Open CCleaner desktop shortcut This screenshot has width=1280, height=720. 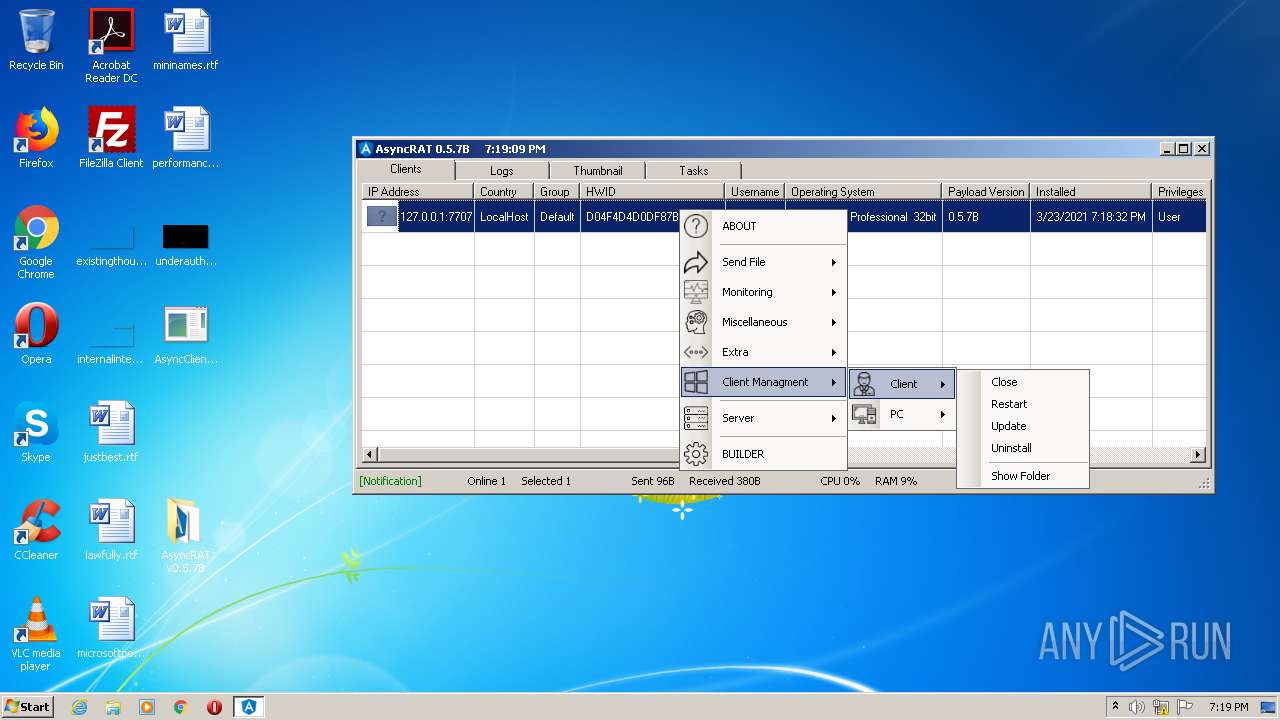click(36, 531)
